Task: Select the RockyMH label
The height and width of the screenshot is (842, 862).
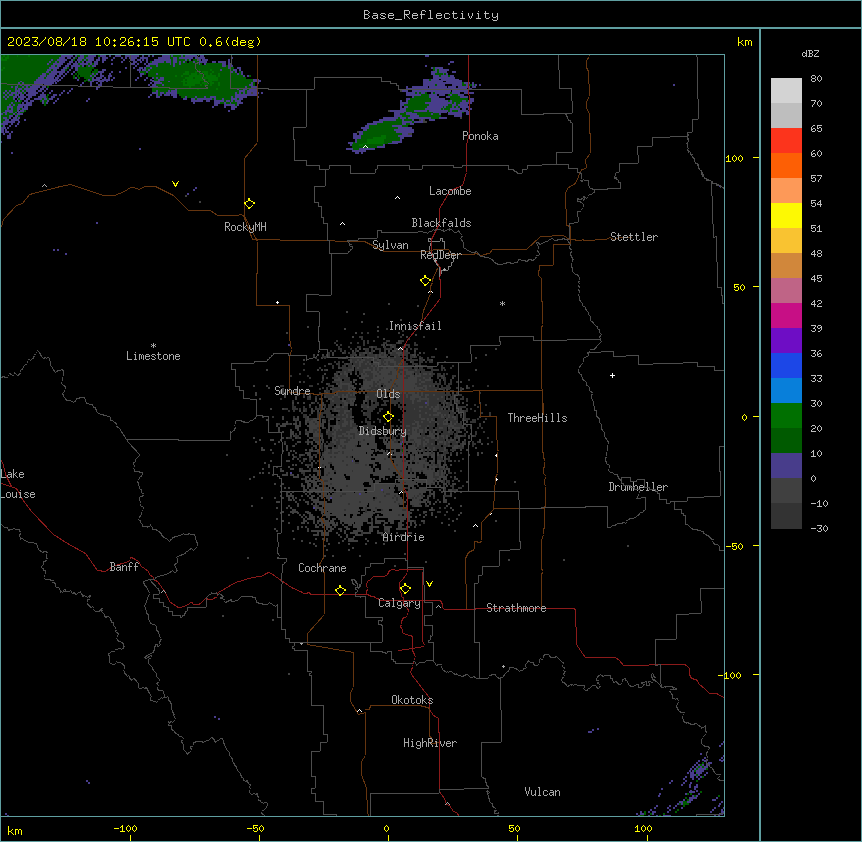Action: pos(245,227)
